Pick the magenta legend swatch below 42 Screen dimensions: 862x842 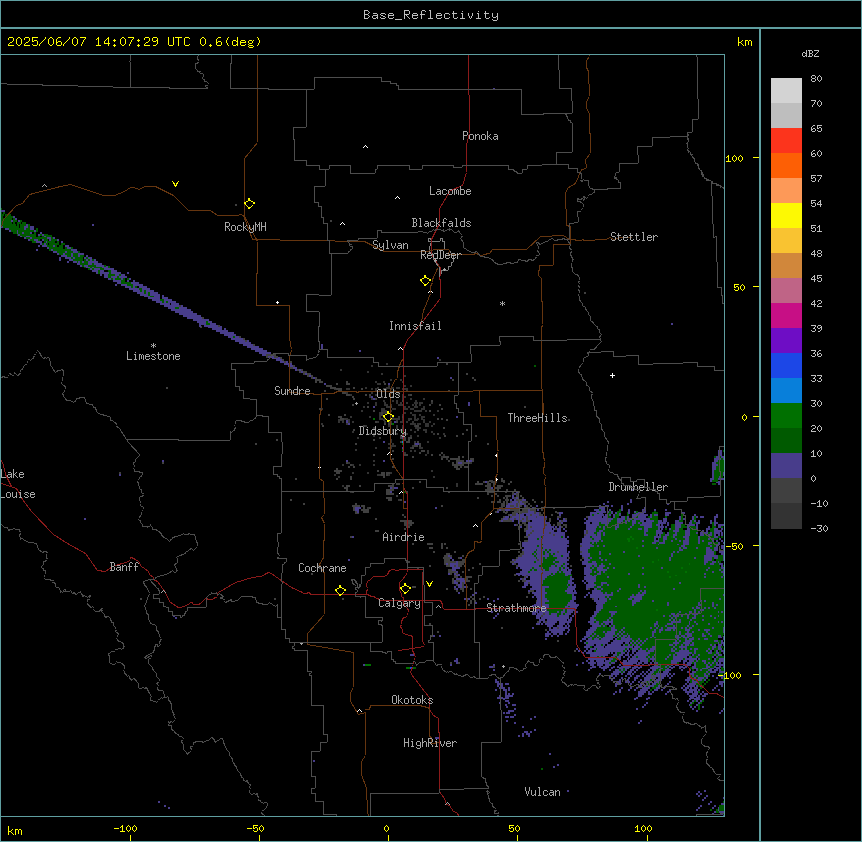coord(786,315)
